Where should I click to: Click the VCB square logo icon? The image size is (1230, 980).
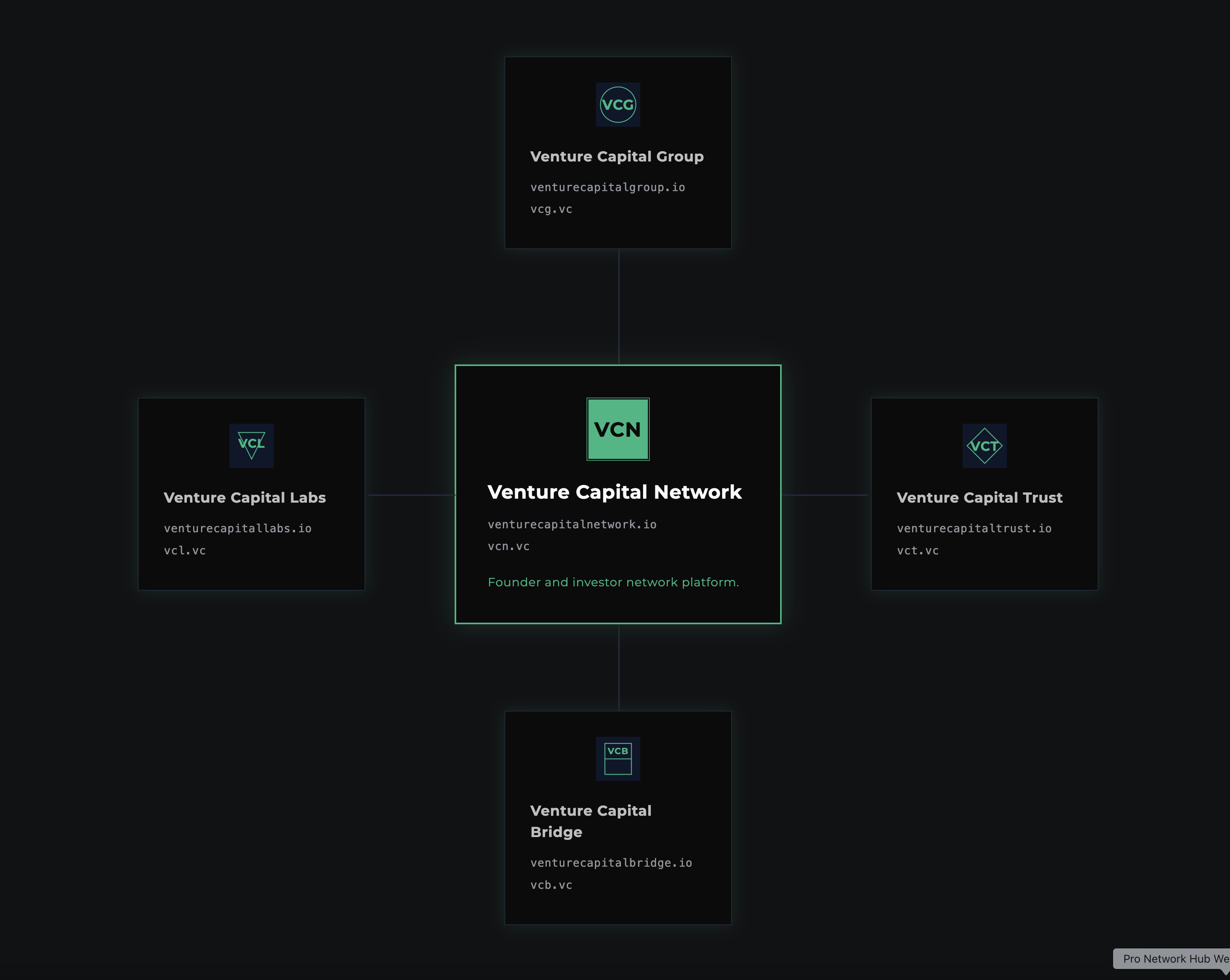618,758
